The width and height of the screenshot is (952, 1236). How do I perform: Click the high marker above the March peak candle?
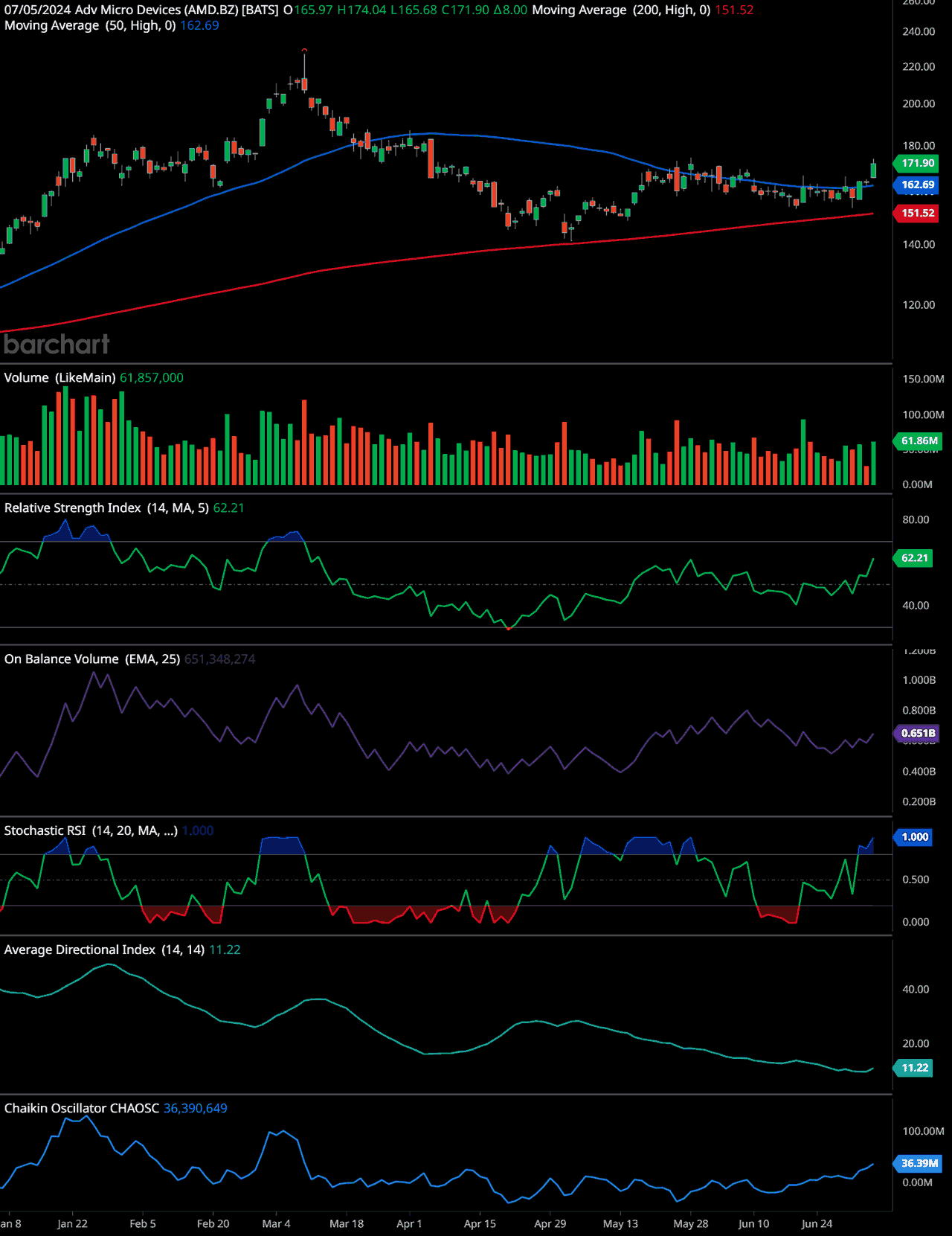(304, 50)
